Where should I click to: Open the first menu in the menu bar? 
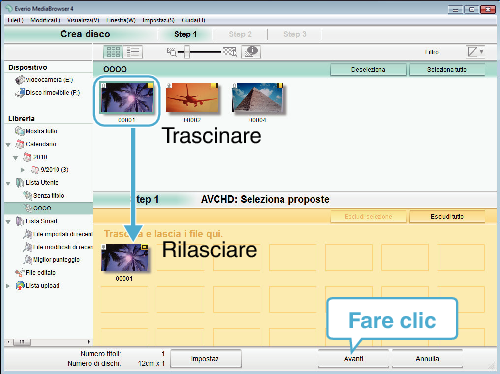tap(15, 20)
